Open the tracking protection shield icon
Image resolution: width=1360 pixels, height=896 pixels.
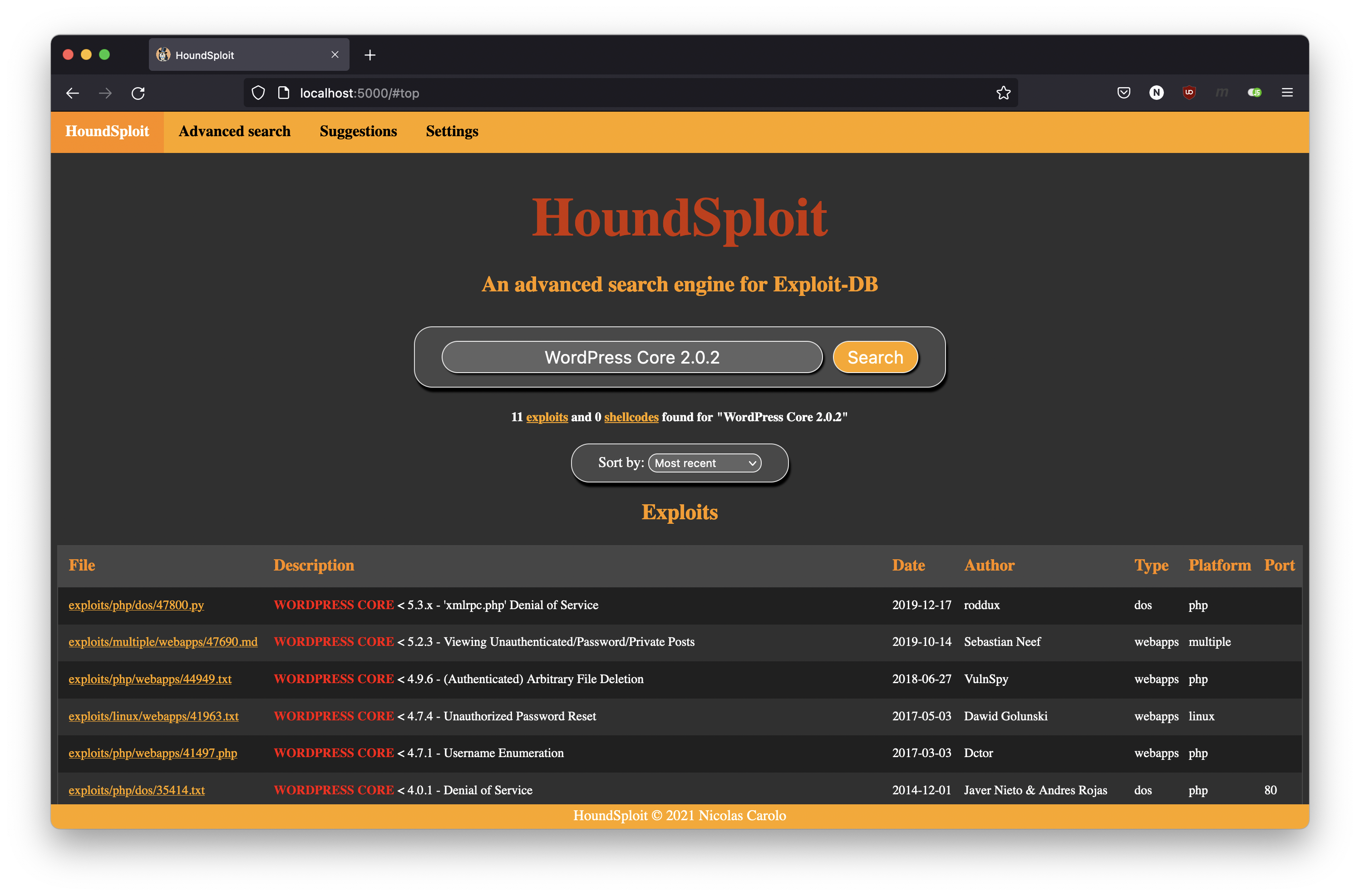click(258, 93)
